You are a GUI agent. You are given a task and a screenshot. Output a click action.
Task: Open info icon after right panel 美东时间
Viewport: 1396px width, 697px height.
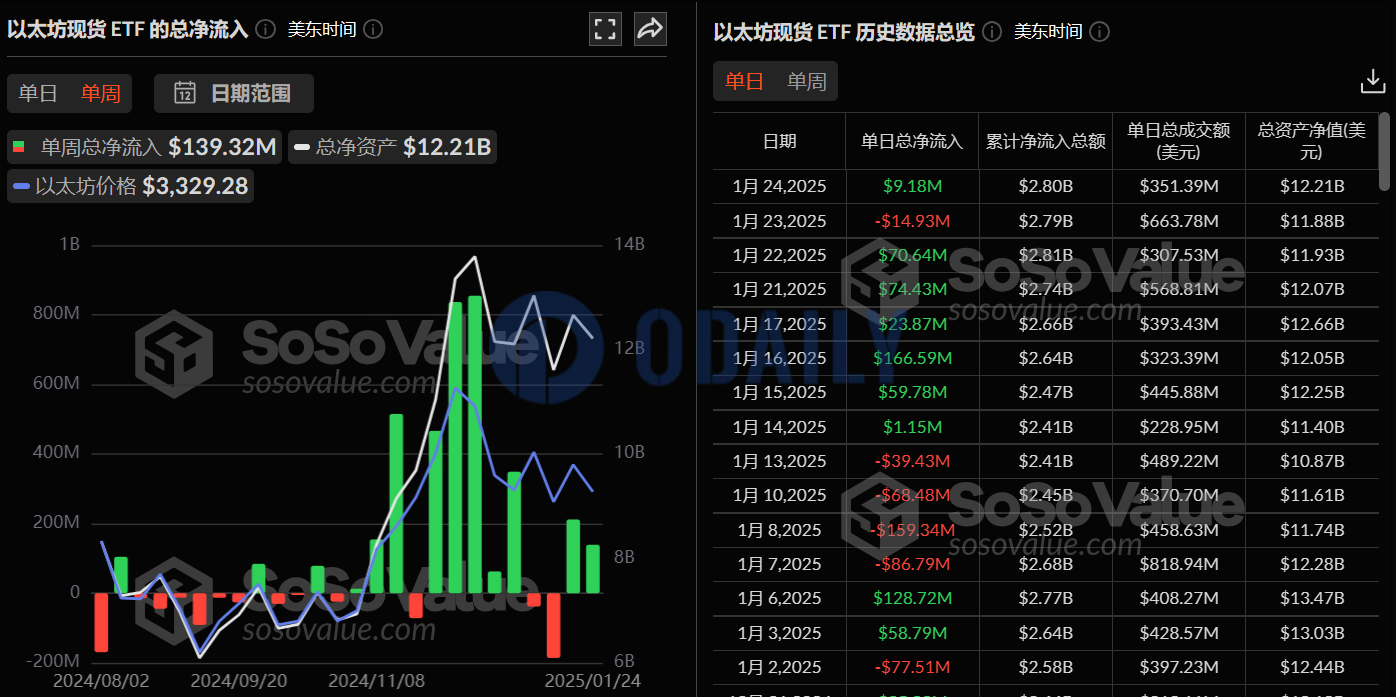[1099, 31]
